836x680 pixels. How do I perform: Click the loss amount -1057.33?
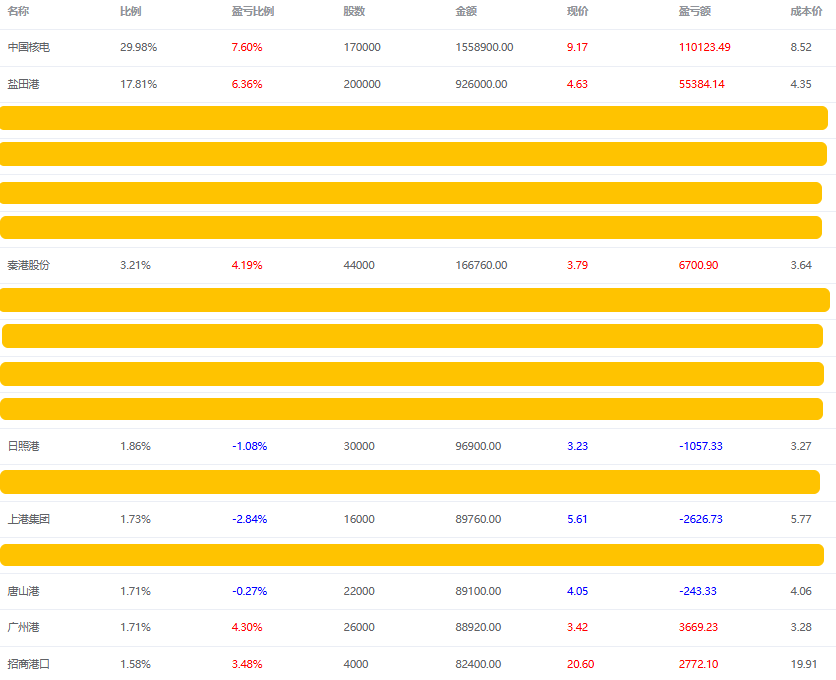(x=701, y=446)
